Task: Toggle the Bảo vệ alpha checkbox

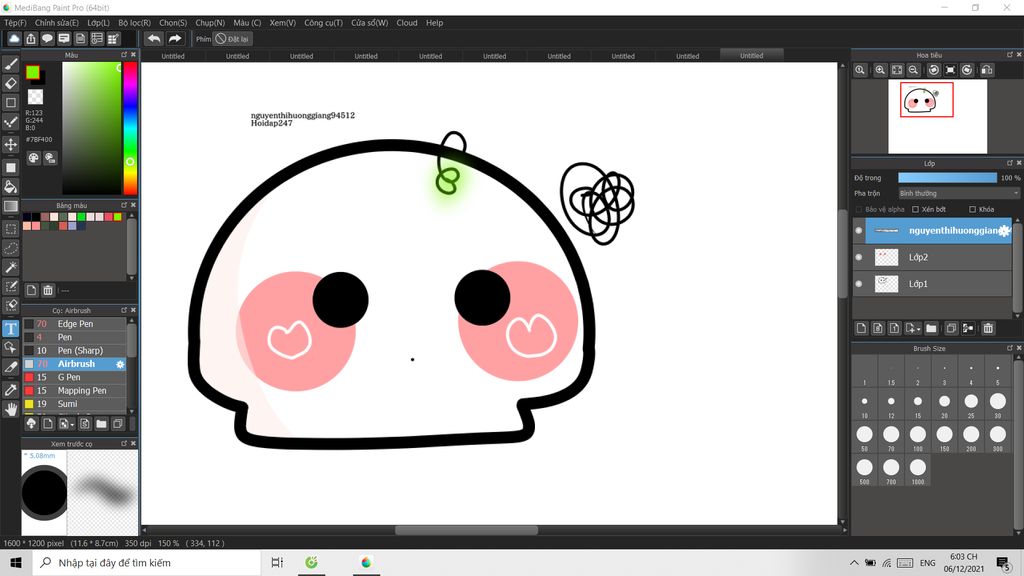Action: tap(859, 210)
